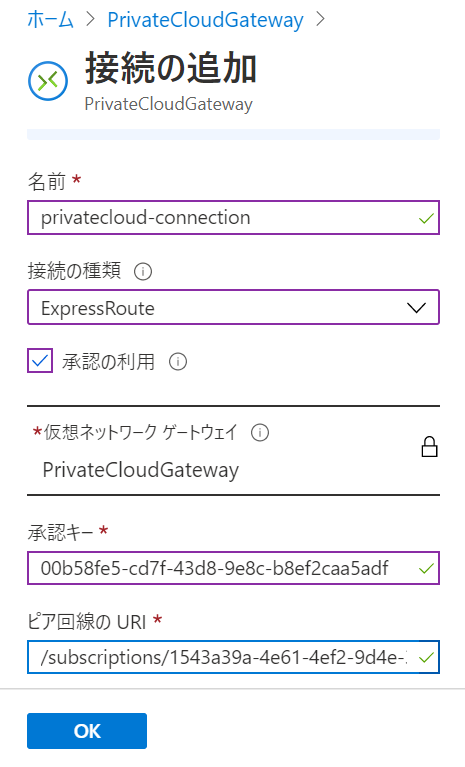Viewport: 465px width, 767px height.
Task: Click the 承認の利用 label text
Action: [x=108, y=362]
